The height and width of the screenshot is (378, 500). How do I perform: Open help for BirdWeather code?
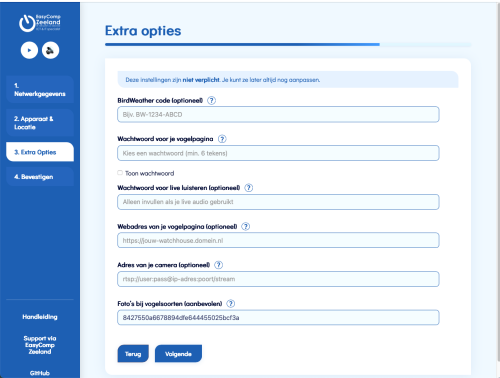coord(211,100)
